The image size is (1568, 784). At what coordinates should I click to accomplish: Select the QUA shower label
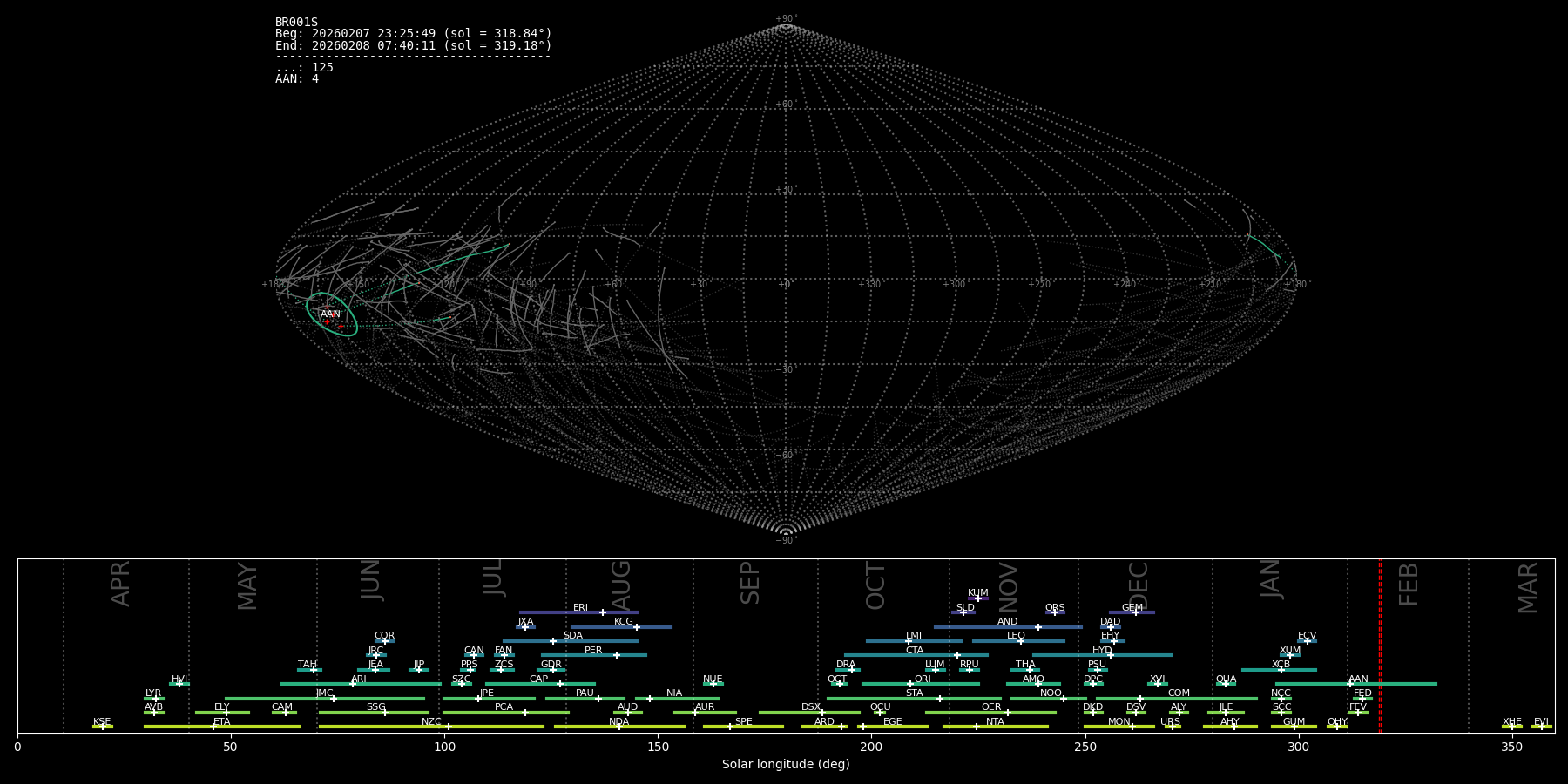(1227, 679)
